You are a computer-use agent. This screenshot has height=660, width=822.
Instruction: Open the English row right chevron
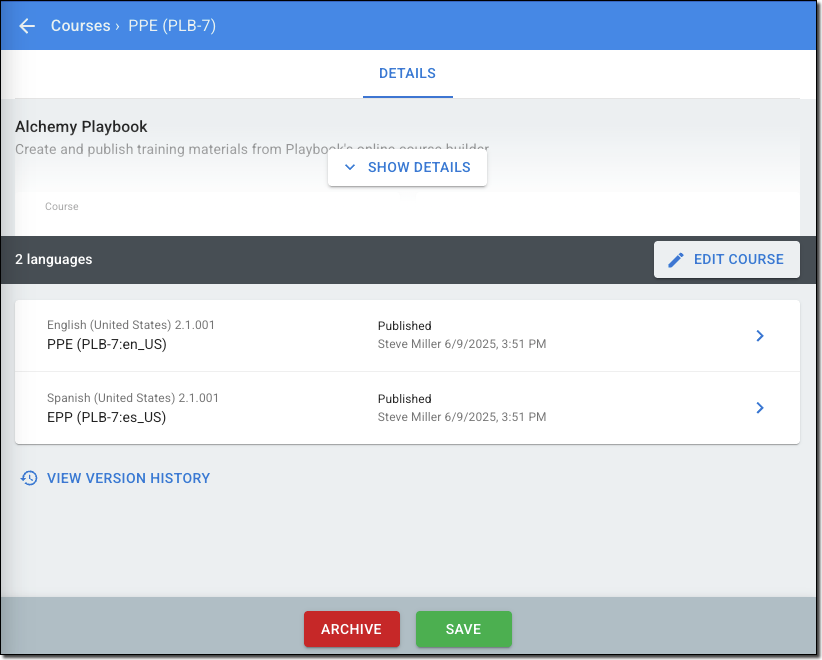click(760, 336)
